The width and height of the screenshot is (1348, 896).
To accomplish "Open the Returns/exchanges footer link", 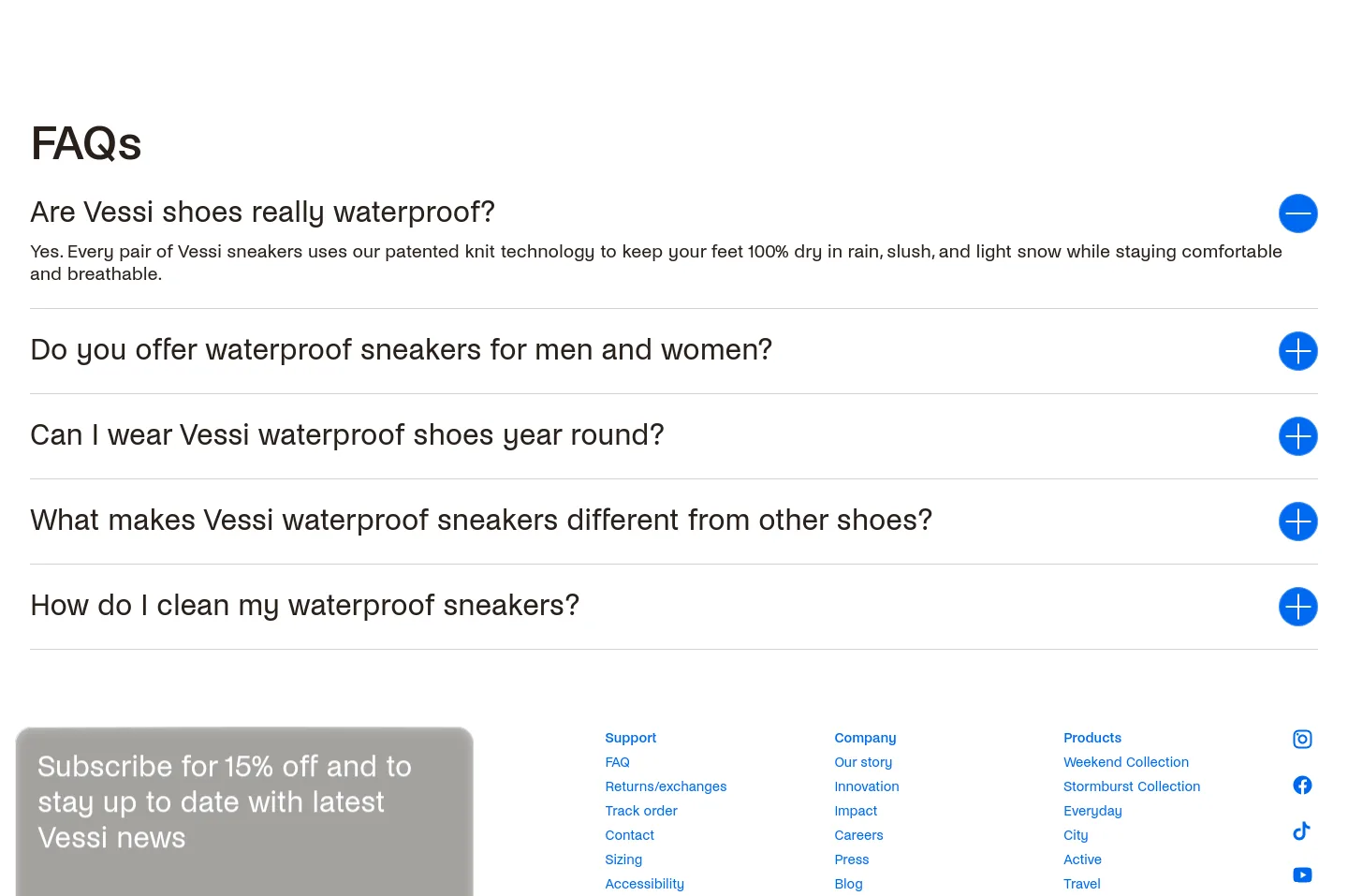I will (x=666, y=786).
